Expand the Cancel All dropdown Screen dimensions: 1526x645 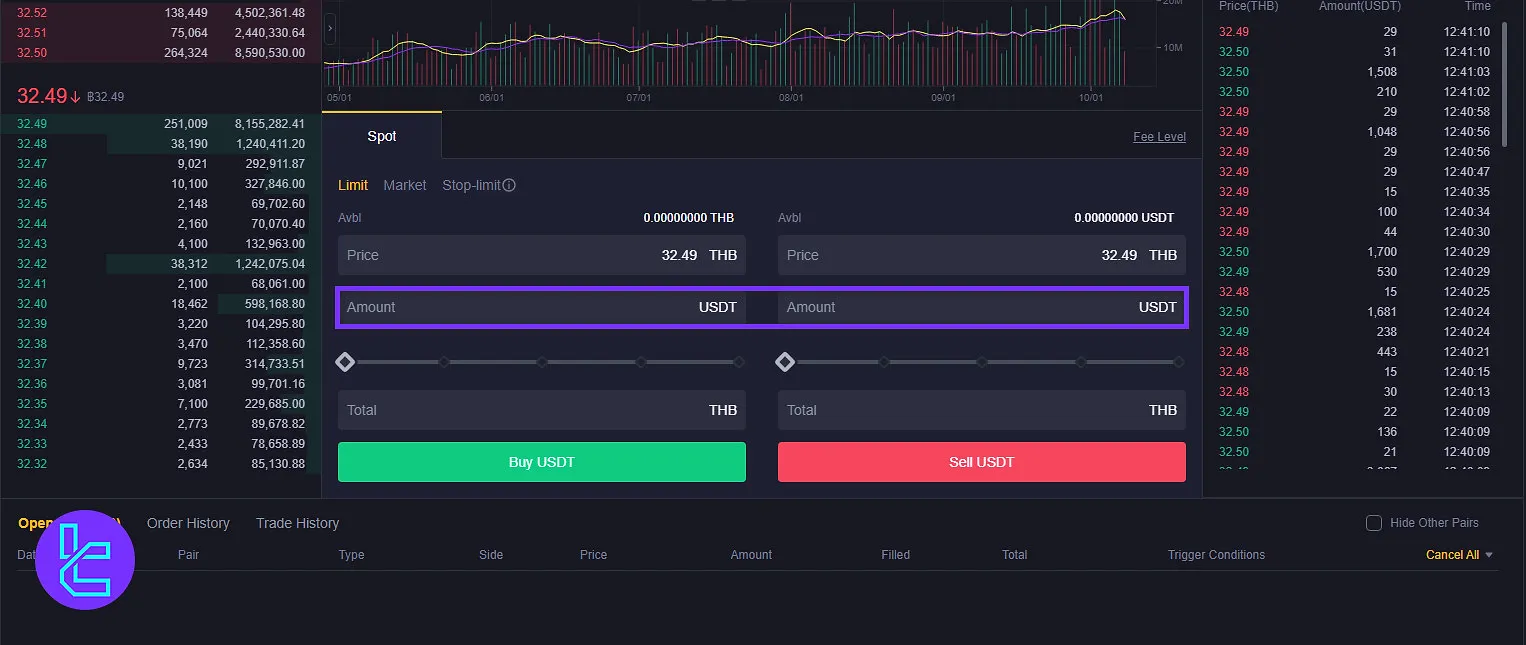[1489, 555]
